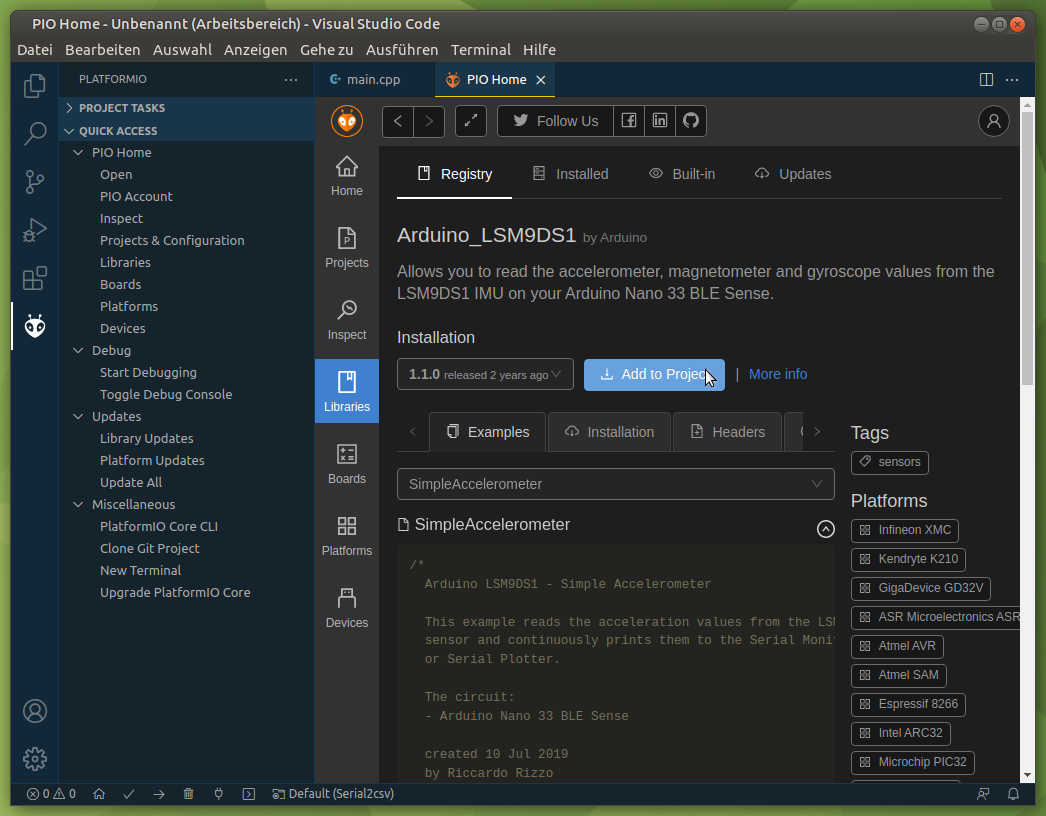Open the Source Control view

click(35, 181)
